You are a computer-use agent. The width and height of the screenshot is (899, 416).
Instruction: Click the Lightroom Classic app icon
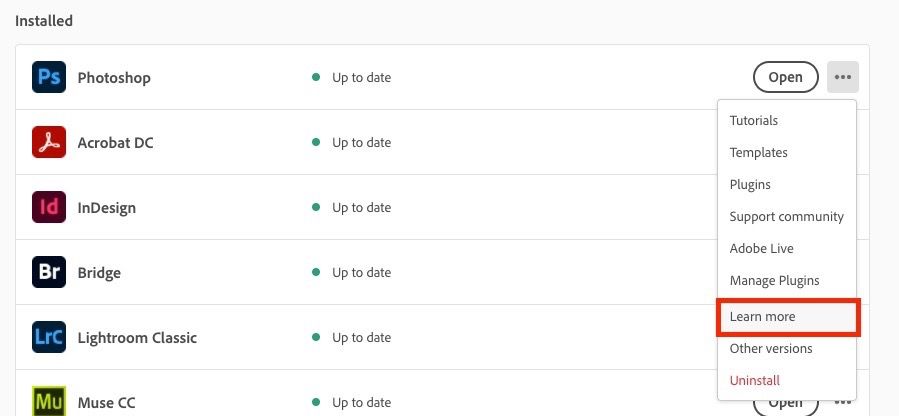pos(49,337)
